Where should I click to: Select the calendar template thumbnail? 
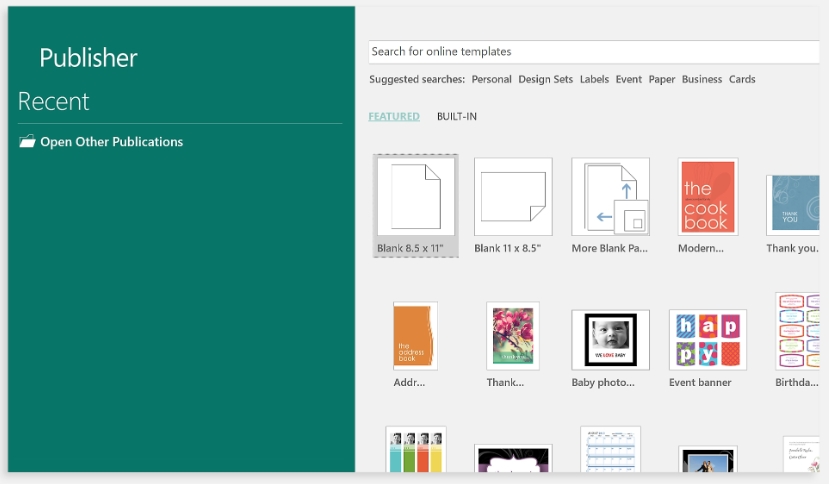click(x=610, y=449)
